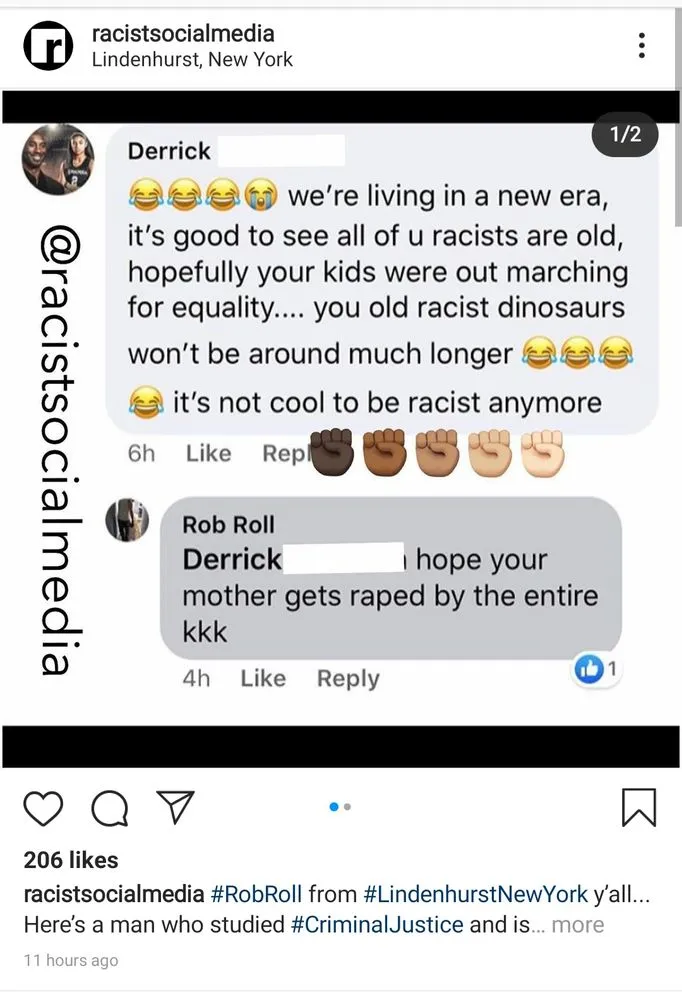This screenshot has width=682, height=1000.
Task: Open racistsocialmedia profile picture
Action: (x=46, y=46)
